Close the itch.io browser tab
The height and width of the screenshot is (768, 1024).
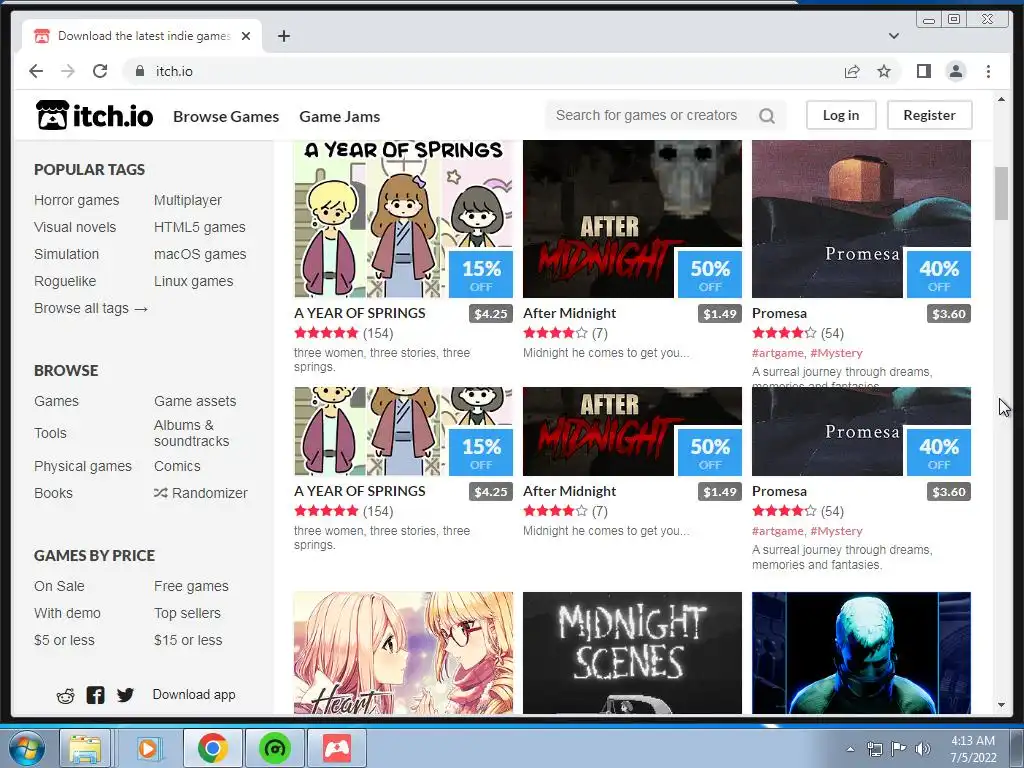click(x=246, y=36)
